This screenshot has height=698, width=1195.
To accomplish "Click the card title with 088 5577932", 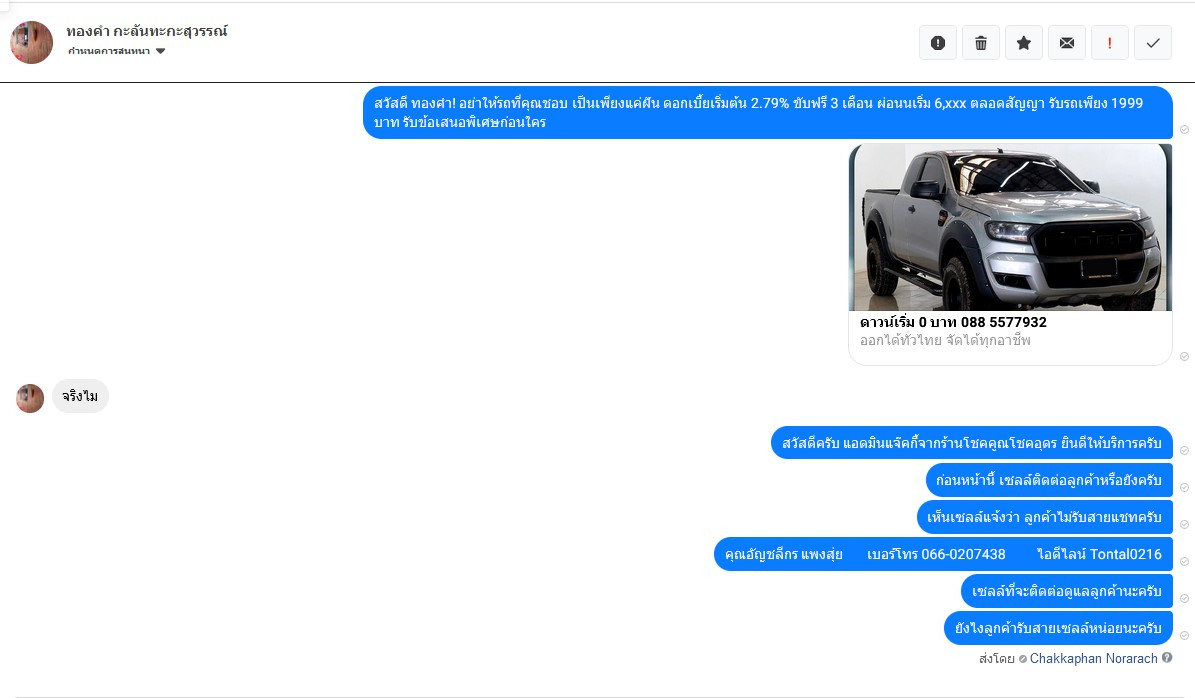I will click(x=953, y=322).
